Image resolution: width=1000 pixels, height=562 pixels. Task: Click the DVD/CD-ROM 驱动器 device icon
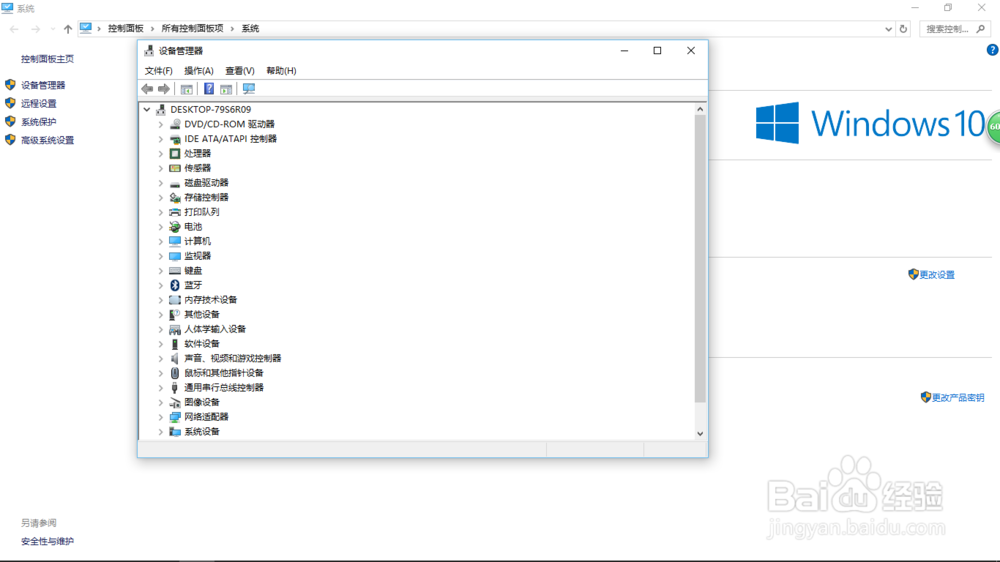175,124
